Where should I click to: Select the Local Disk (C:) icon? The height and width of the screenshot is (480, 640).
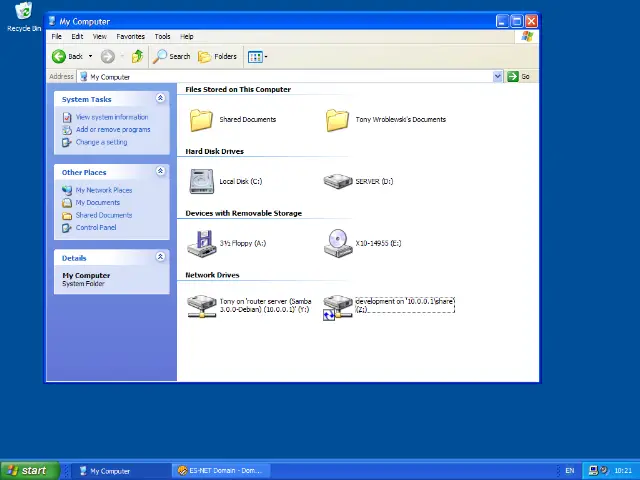click(x=202, y=181)
